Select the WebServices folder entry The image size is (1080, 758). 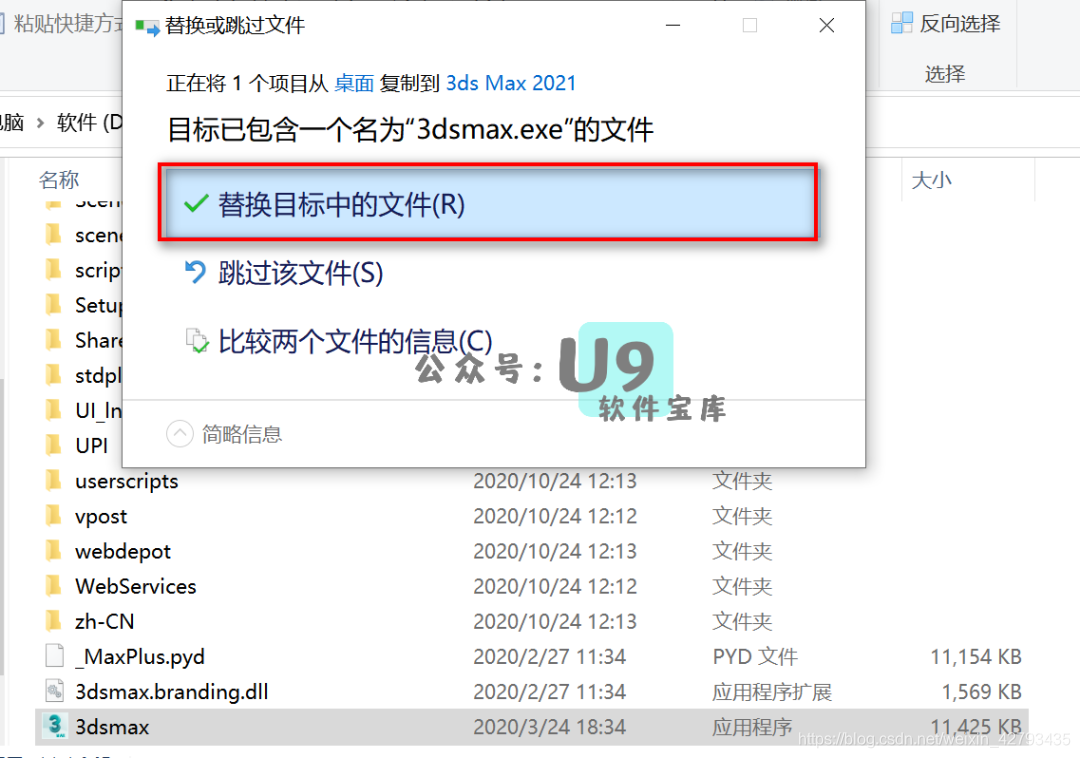135,586
